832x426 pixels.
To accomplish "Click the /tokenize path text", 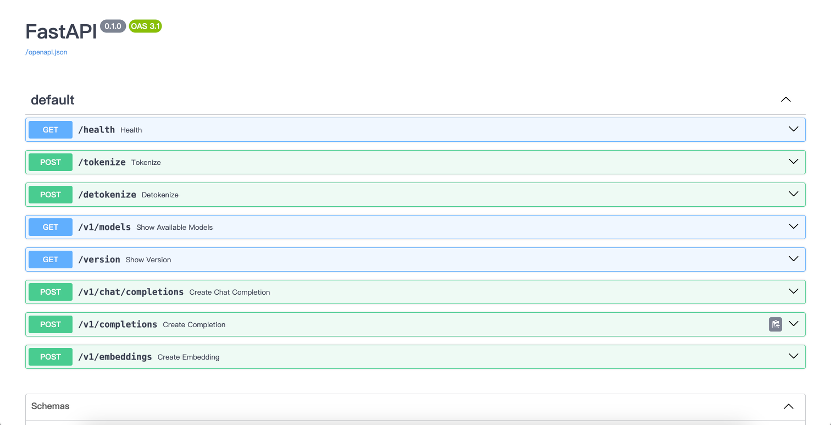I will 101,162.
